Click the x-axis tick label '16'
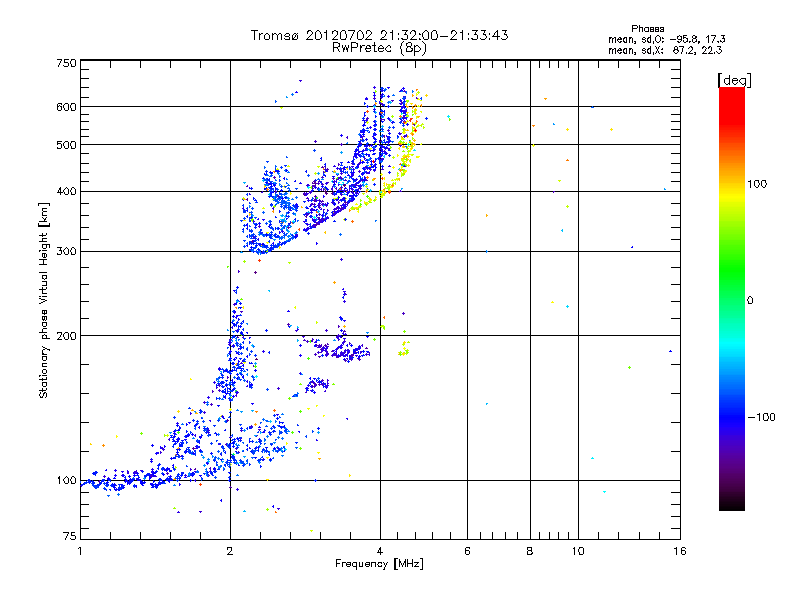 coord(680,551)
